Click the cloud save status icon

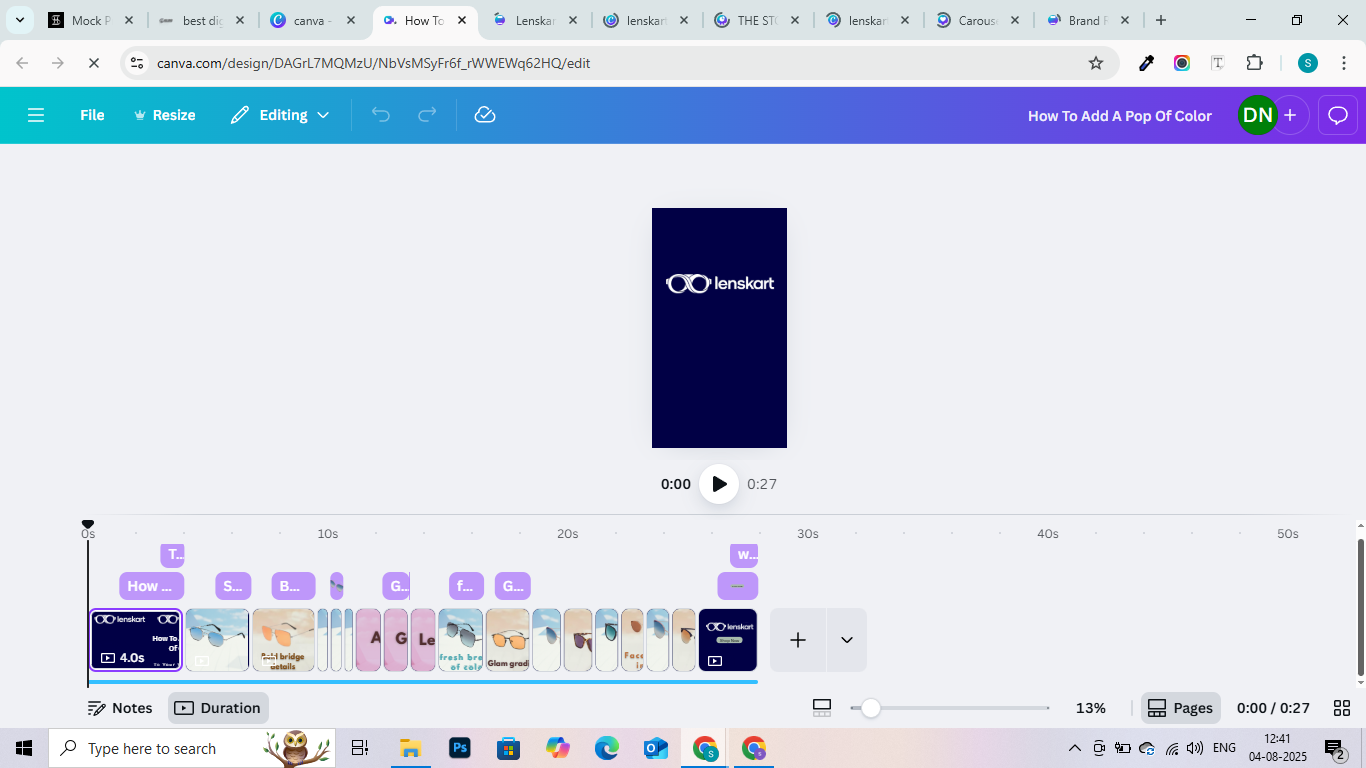click(485, 115)
